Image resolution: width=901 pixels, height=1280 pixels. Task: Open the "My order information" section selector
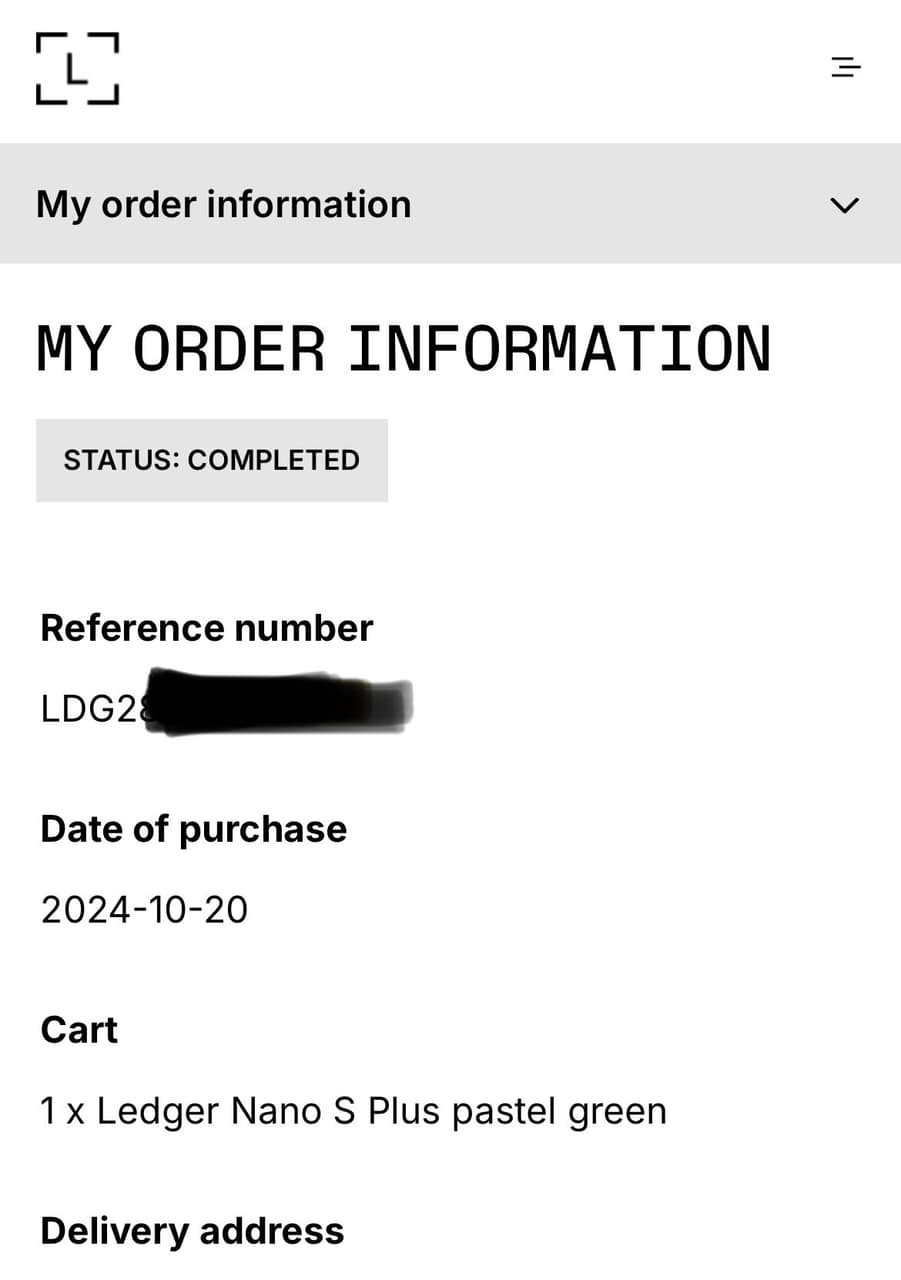224,204
